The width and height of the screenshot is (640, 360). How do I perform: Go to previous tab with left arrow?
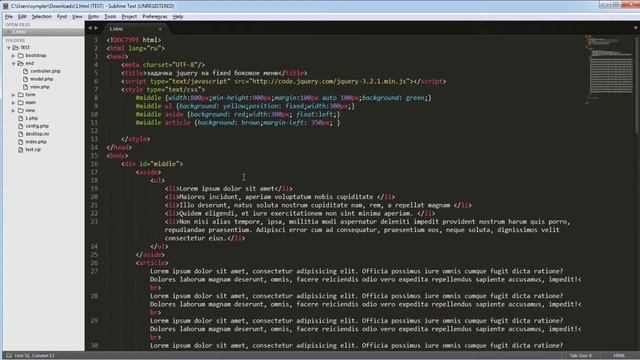[x=90, y=28]
